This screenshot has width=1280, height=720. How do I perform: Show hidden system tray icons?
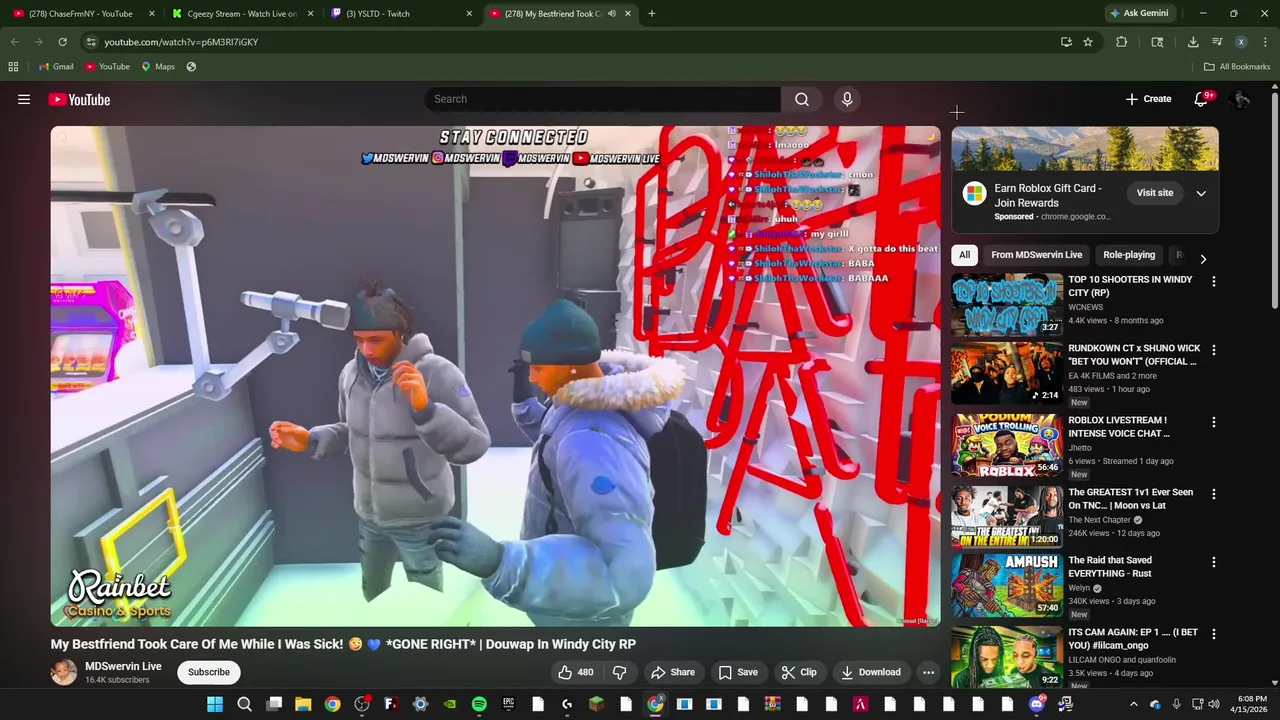pyautogui.click(x=1133, y=704)
